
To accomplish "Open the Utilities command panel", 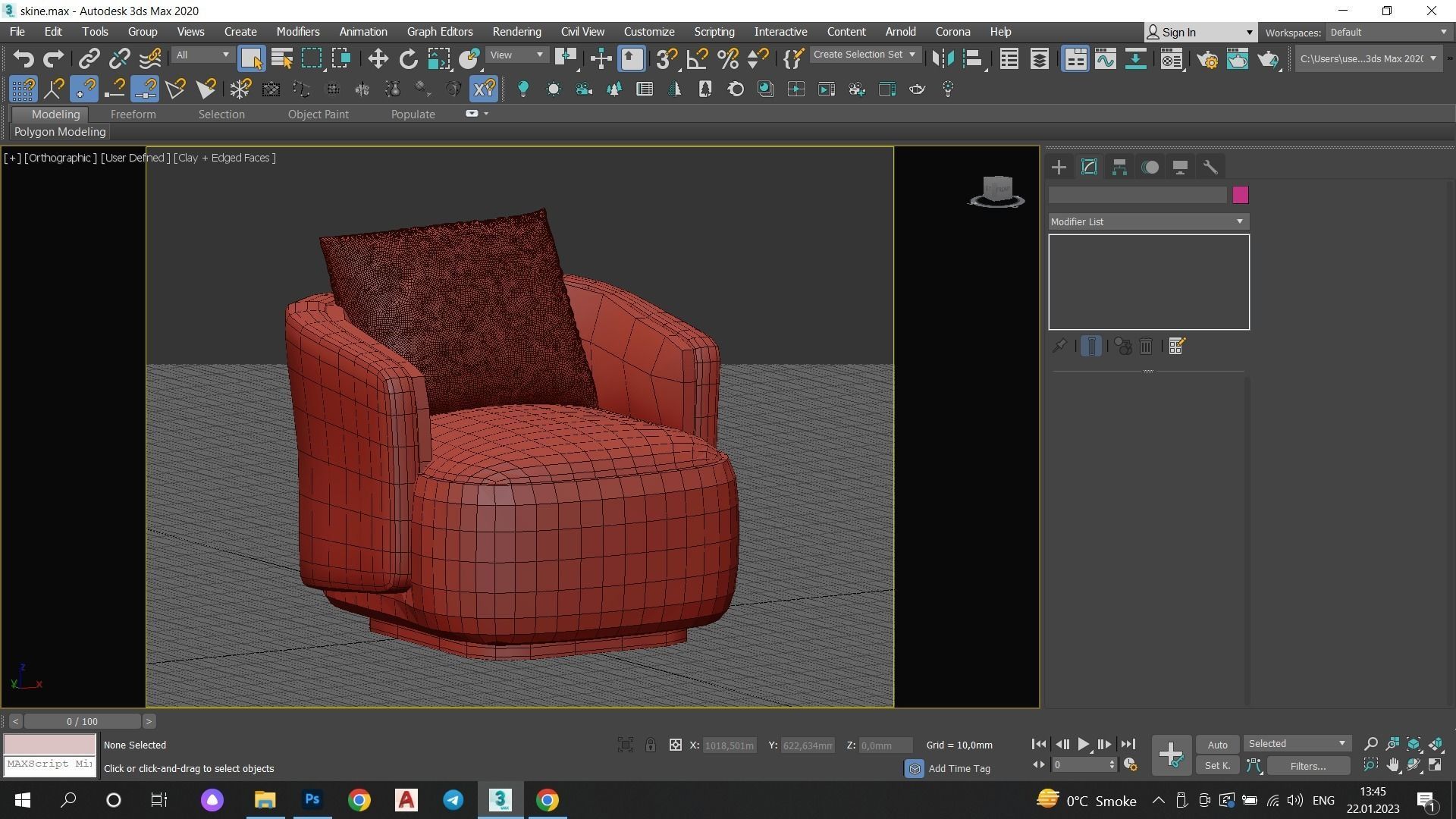I will click(1210, 167).
